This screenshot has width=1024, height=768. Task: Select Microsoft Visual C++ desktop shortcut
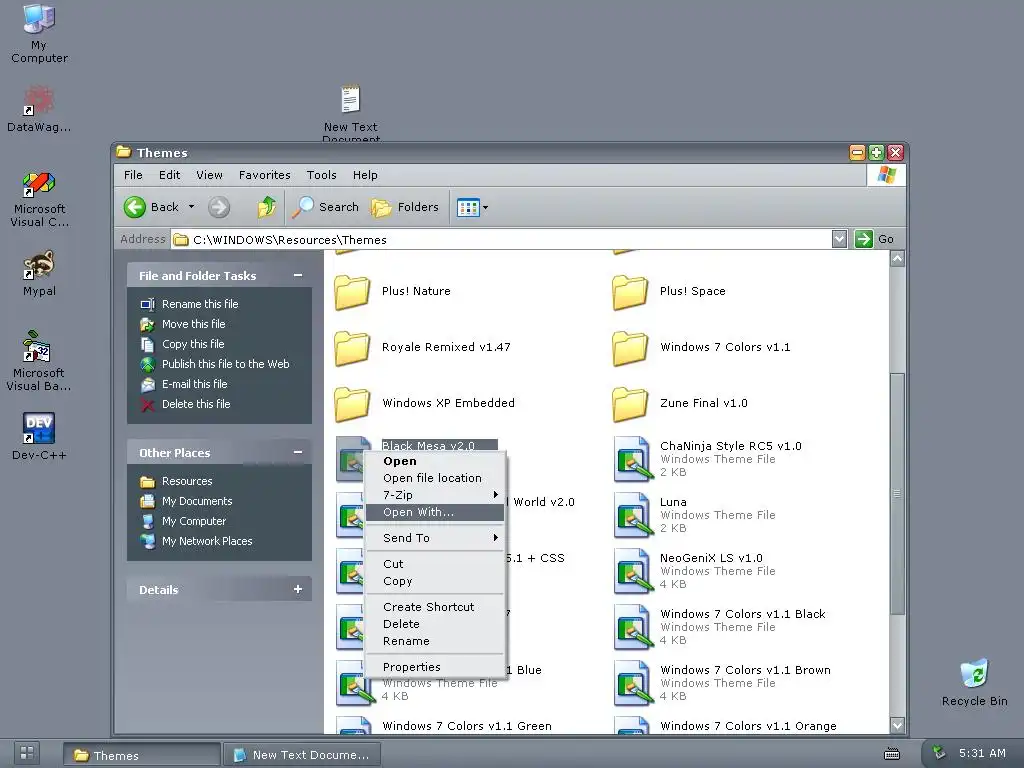pos(39,199)
